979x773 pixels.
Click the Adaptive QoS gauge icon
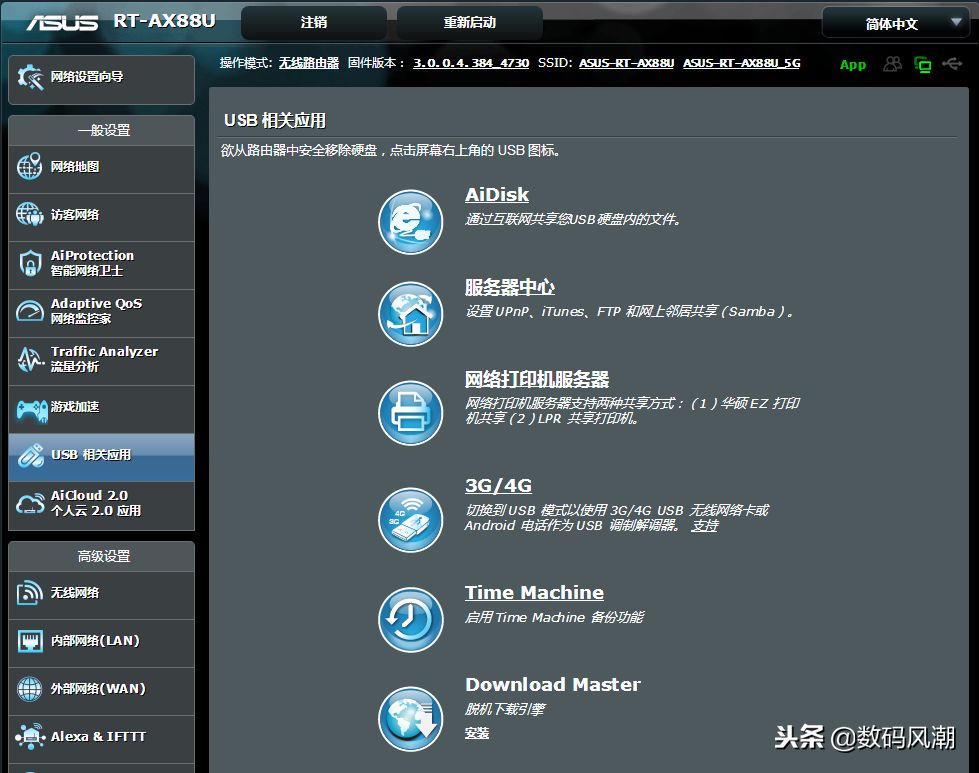click(x=29, y=311)
